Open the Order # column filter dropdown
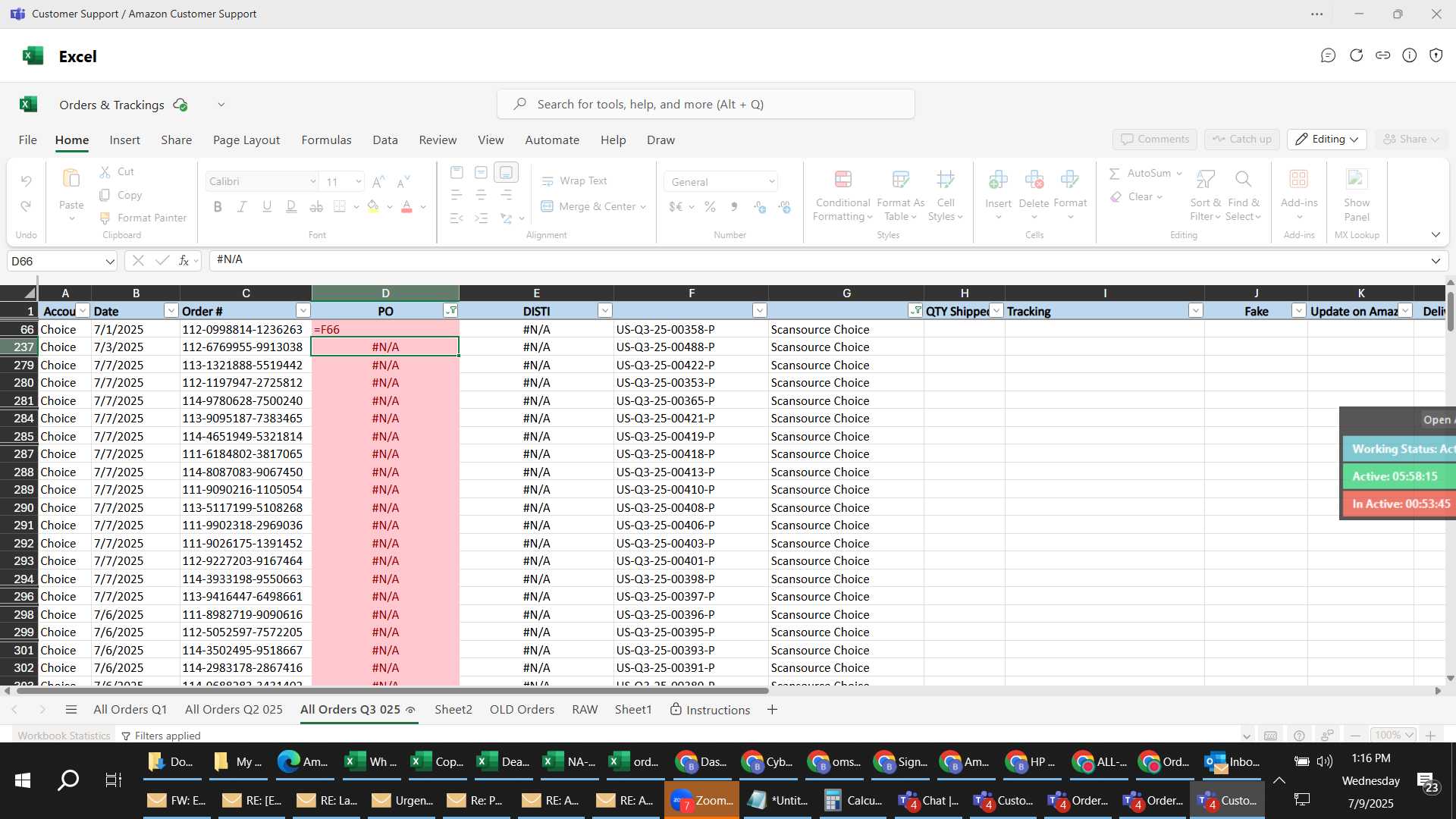 click(x=303, y=311)
